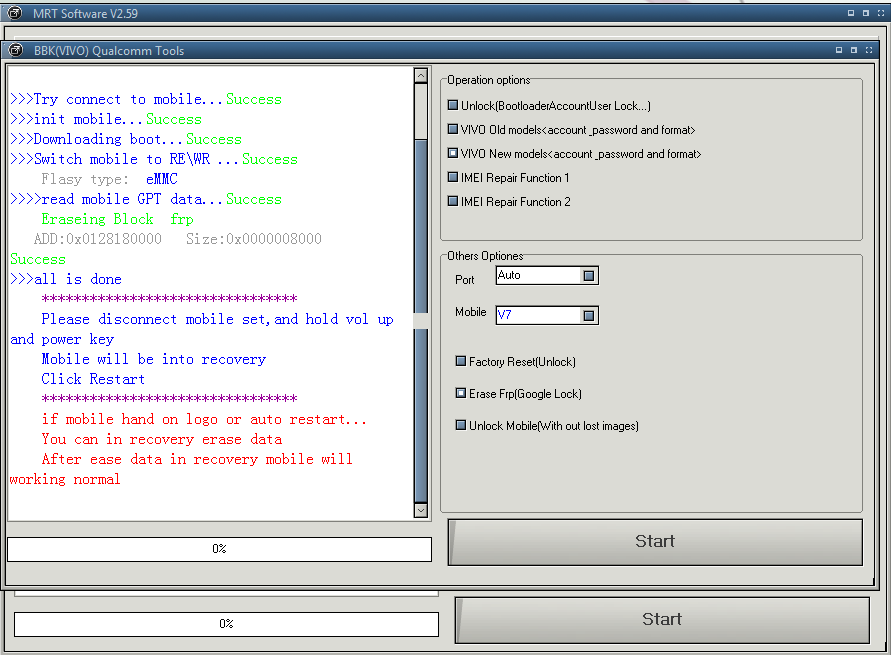Click '>>>Downloading boot...Success' log line

[126, 139]
